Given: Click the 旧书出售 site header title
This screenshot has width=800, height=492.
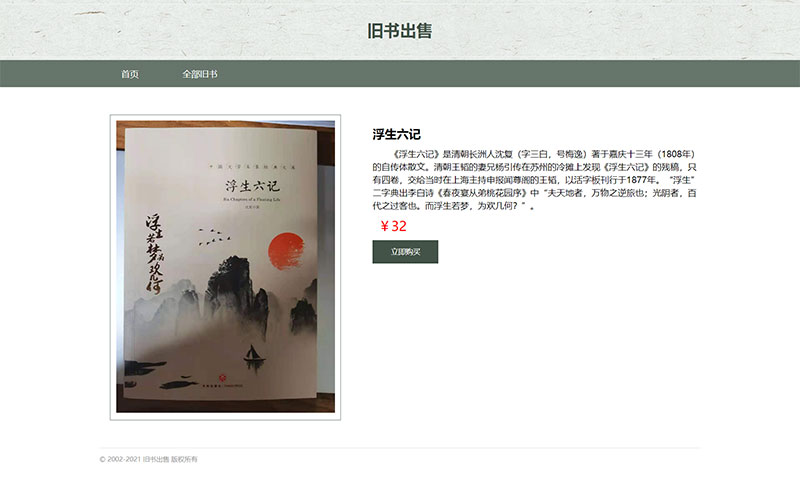Looking at the screenshot, I should tap(399, 31).
